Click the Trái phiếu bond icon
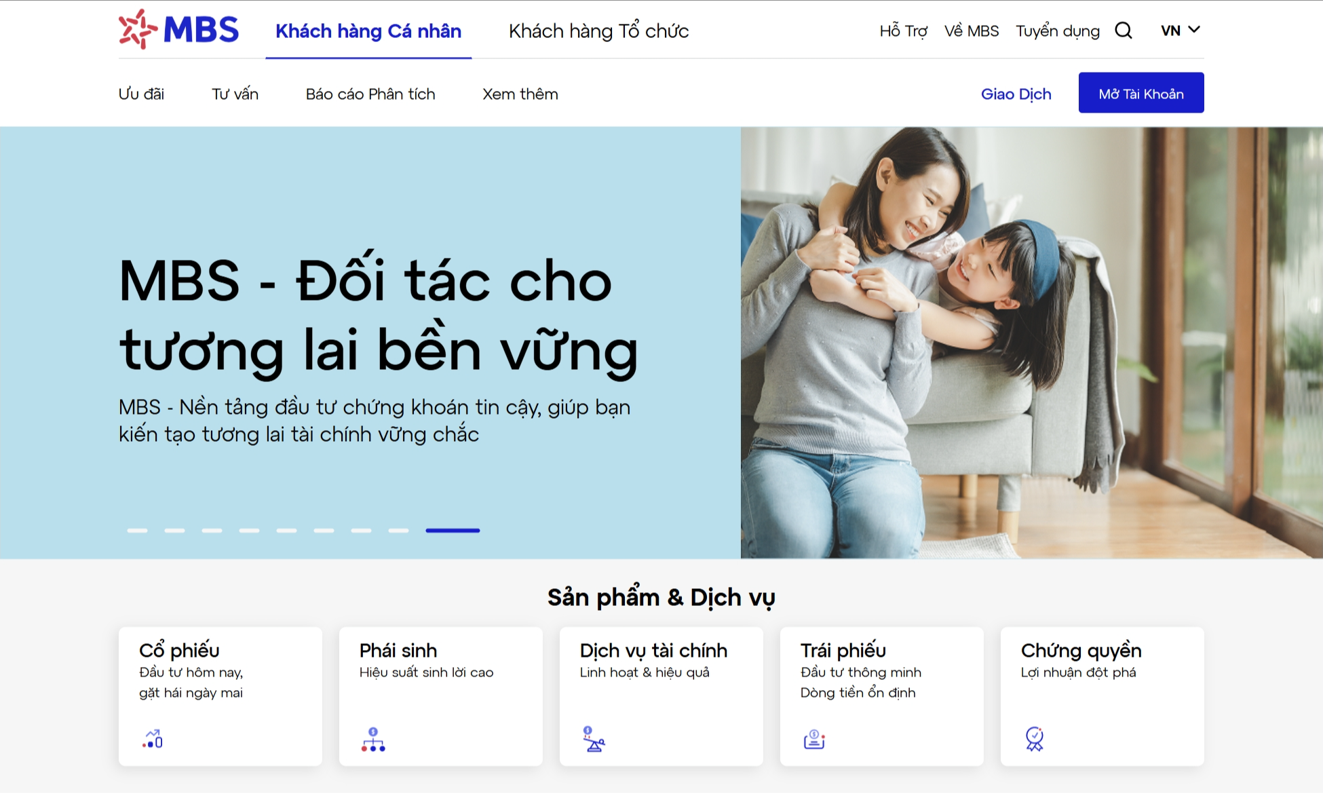1323x793 pixels. [814, 739]
